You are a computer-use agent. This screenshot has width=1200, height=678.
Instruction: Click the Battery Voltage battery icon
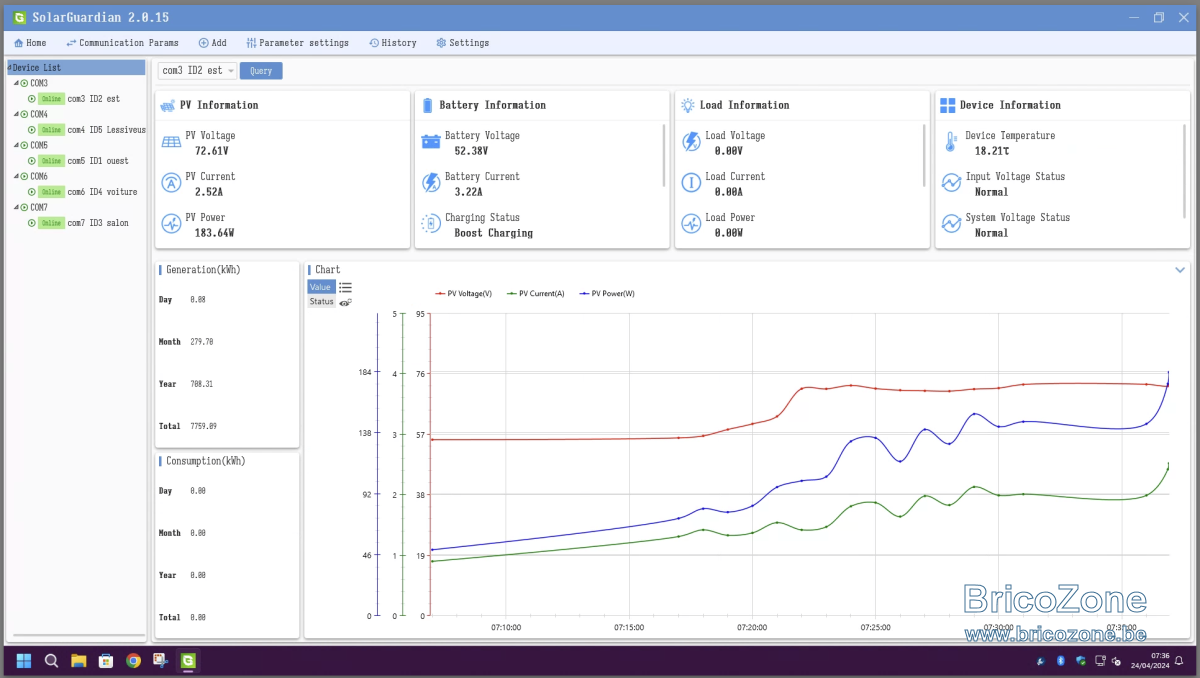(x=431, y=142)
